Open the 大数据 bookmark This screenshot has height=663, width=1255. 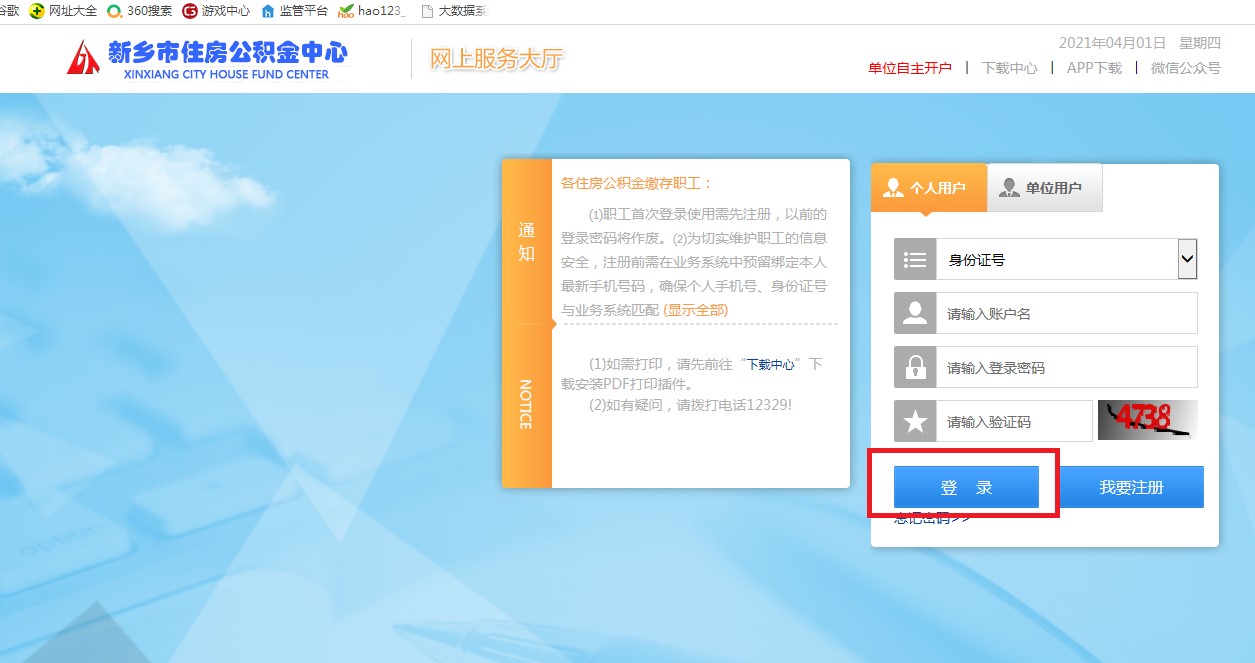tap(454, 11)
